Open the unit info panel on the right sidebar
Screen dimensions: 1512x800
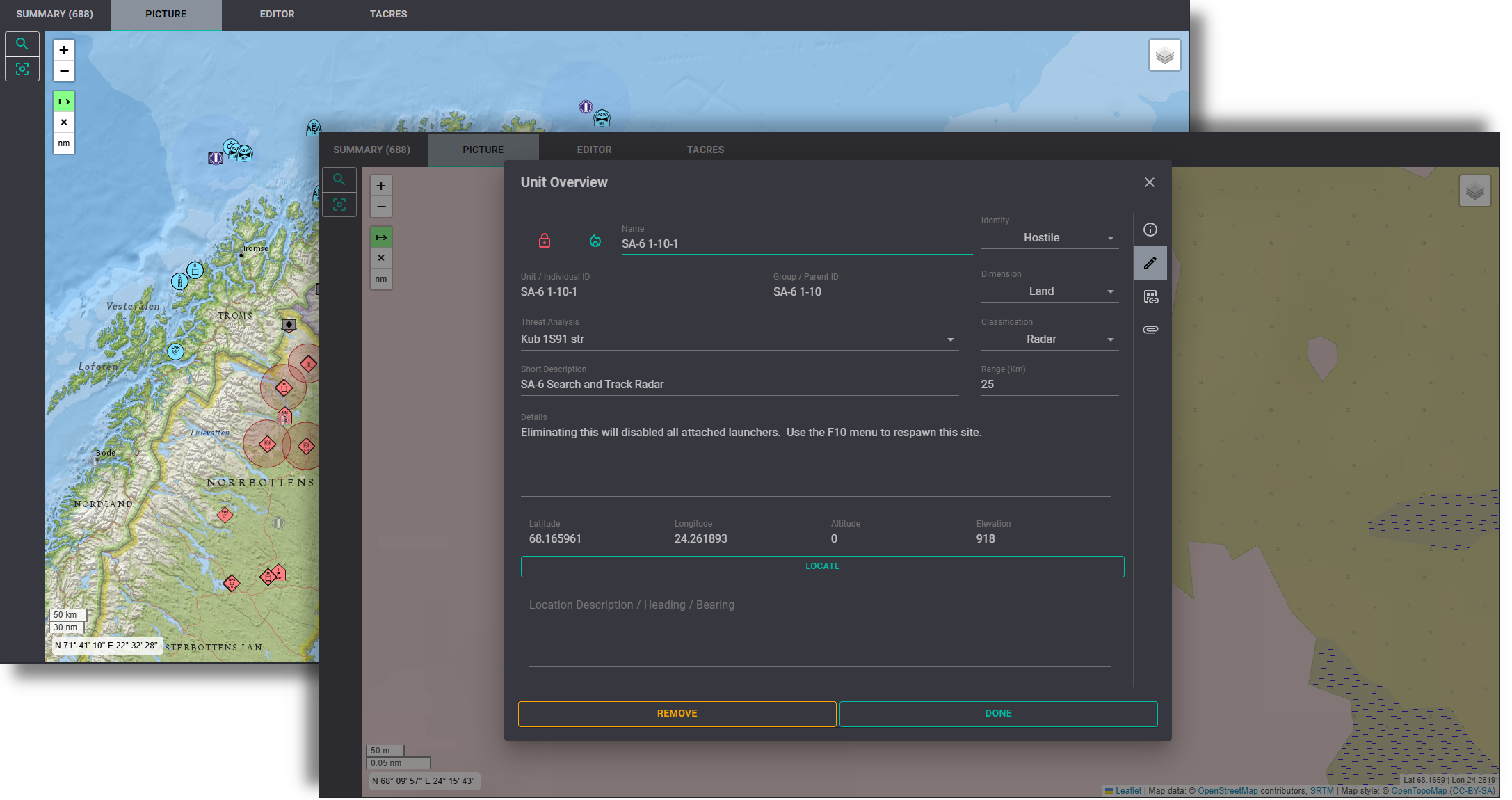tap(1150, 230)
